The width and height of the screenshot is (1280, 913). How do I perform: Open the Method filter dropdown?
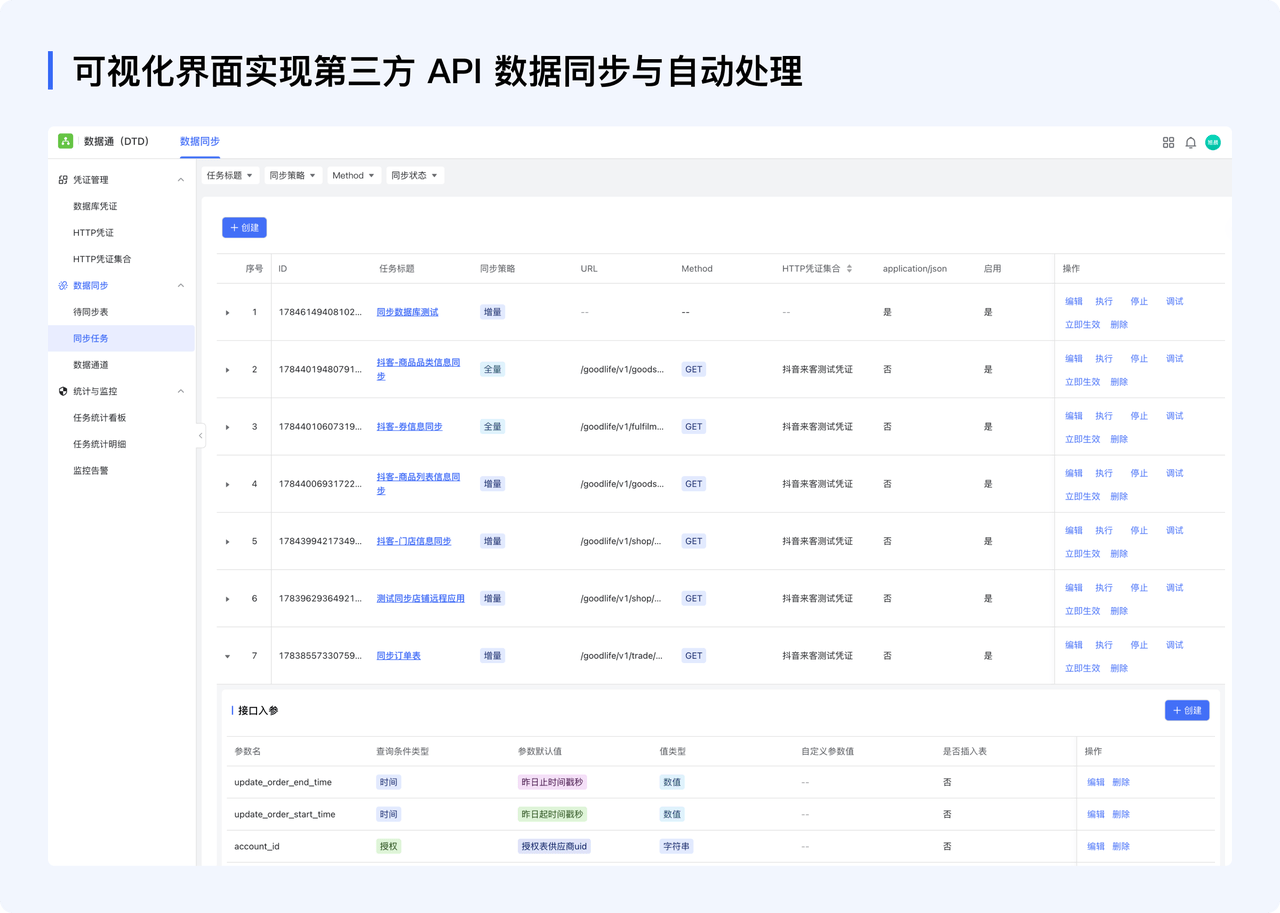(x=354, y=175)
